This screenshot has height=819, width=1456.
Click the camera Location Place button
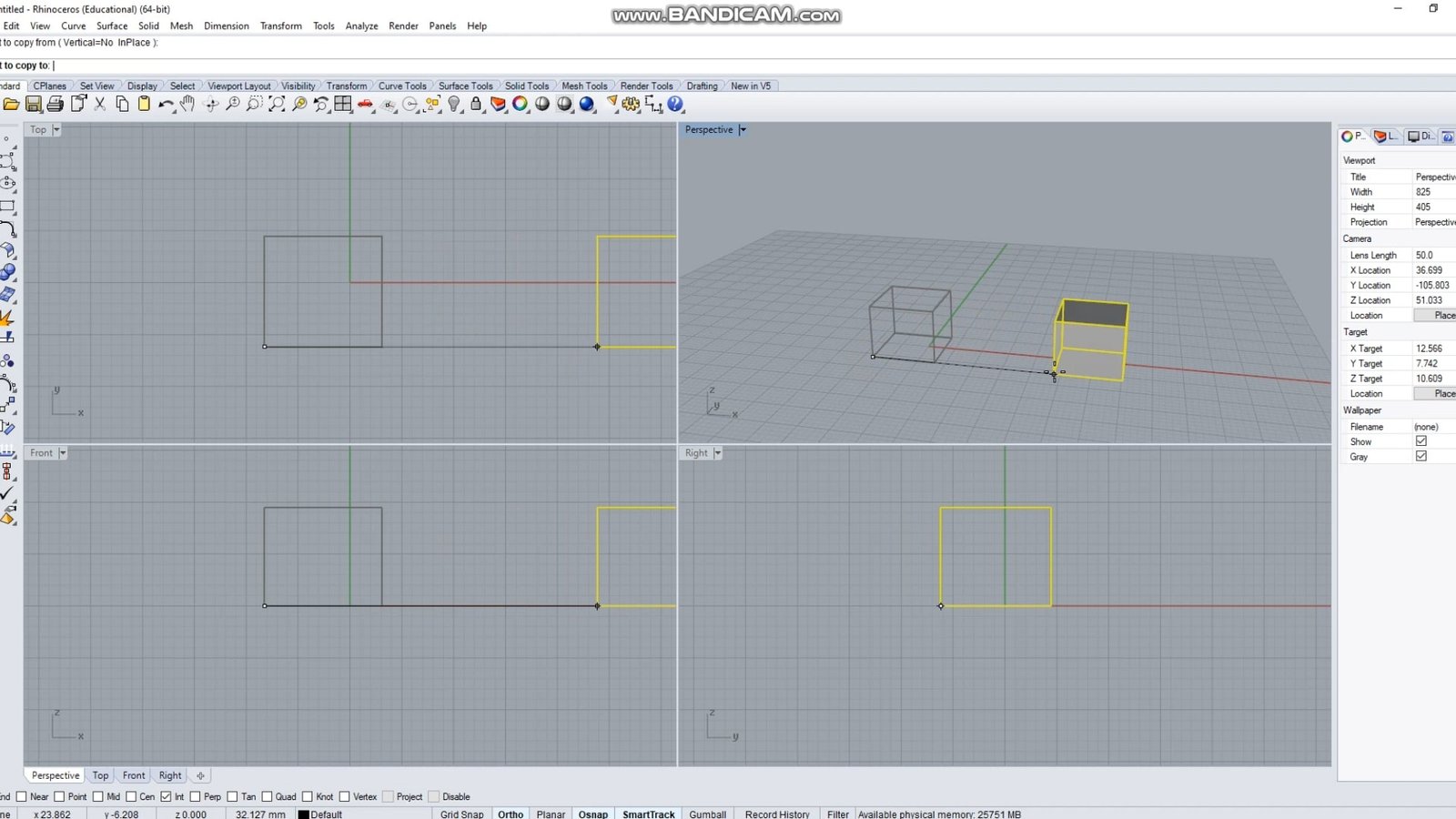tap(1435, 315)
